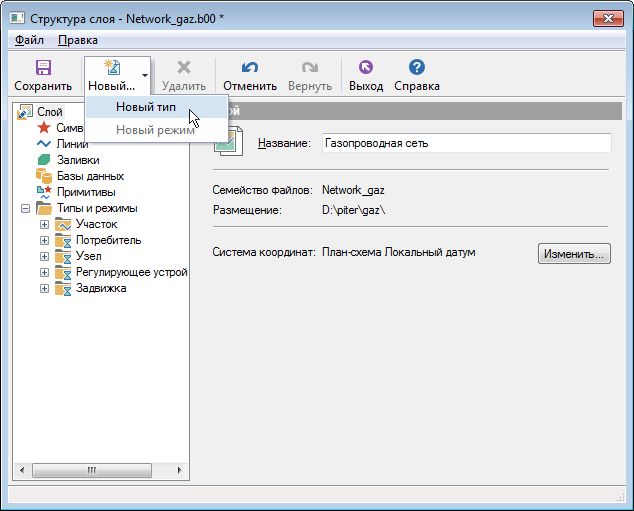Open Справка help icon
Viewport: 634px width, 511px height.
point(417,68)
